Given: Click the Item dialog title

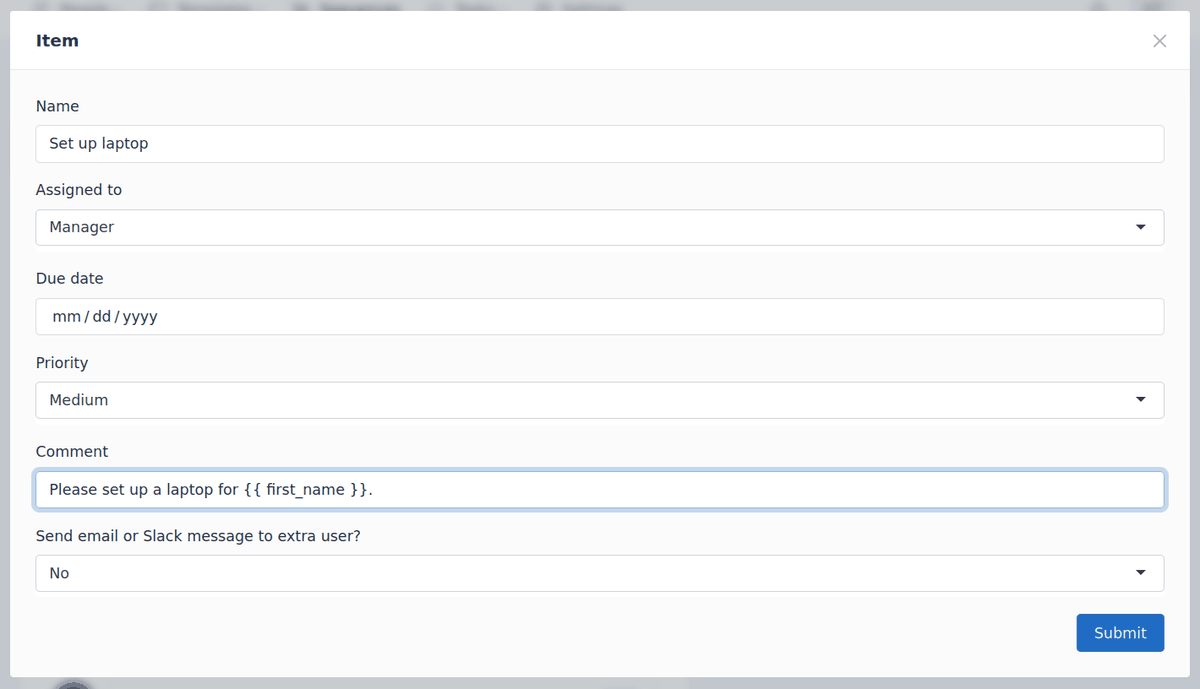Looking at the screenshot, I should pyautogui.click(x=57, y=41).
